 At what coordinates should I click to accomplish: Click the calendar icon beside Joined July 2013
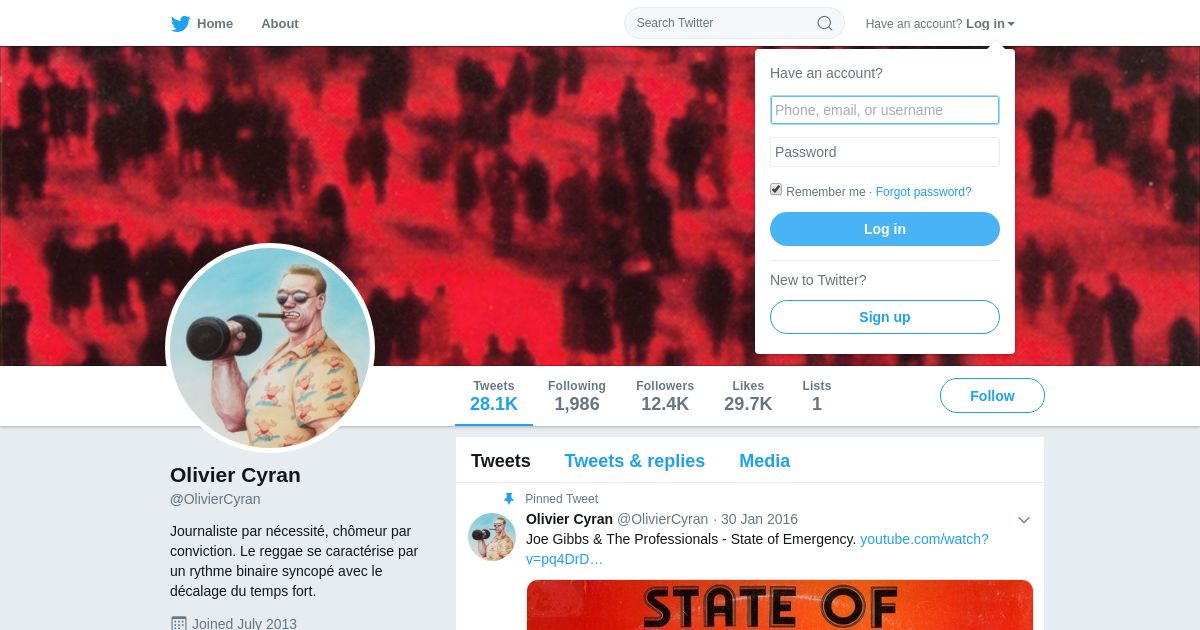(179, 623)
